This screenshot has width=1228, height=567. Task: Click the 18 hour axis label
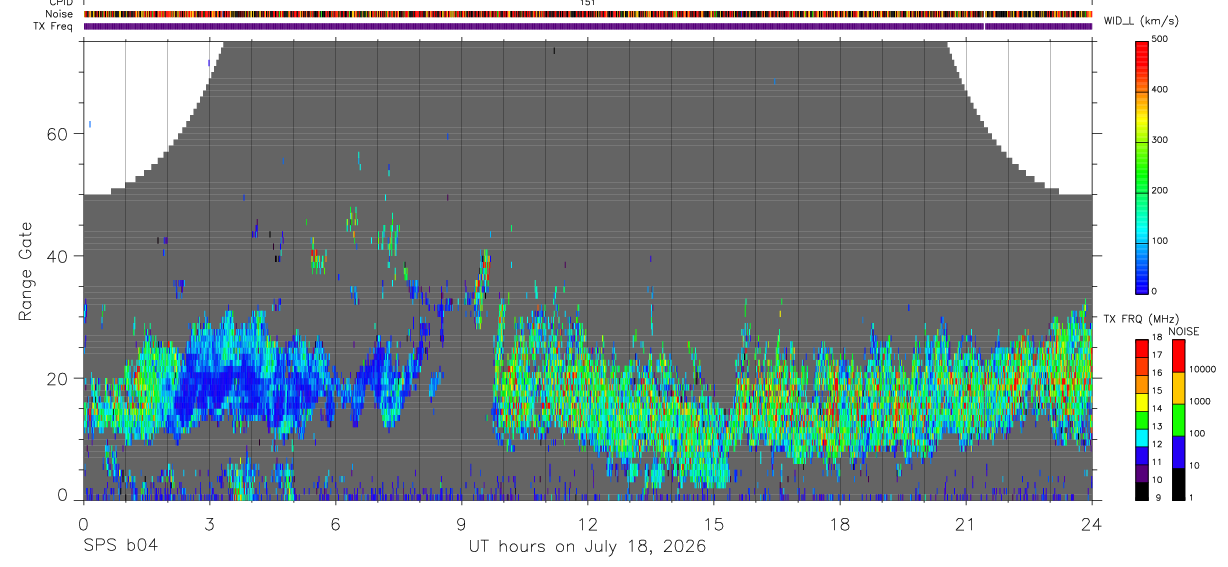click(840, 524)
